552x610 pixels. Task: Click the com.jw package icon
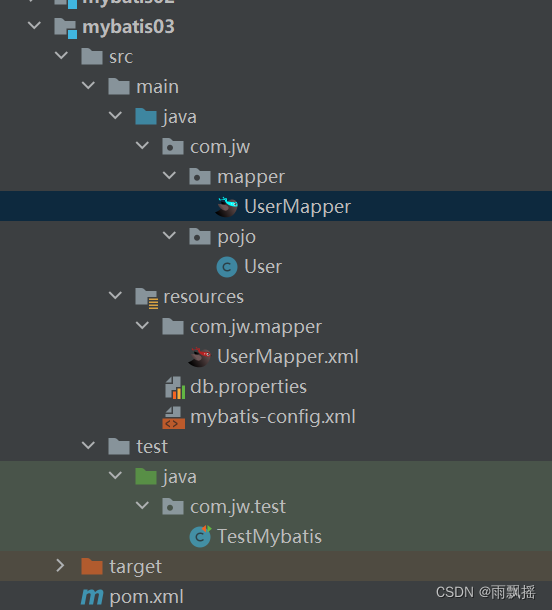pyautogui.click(x=173, y=147)
